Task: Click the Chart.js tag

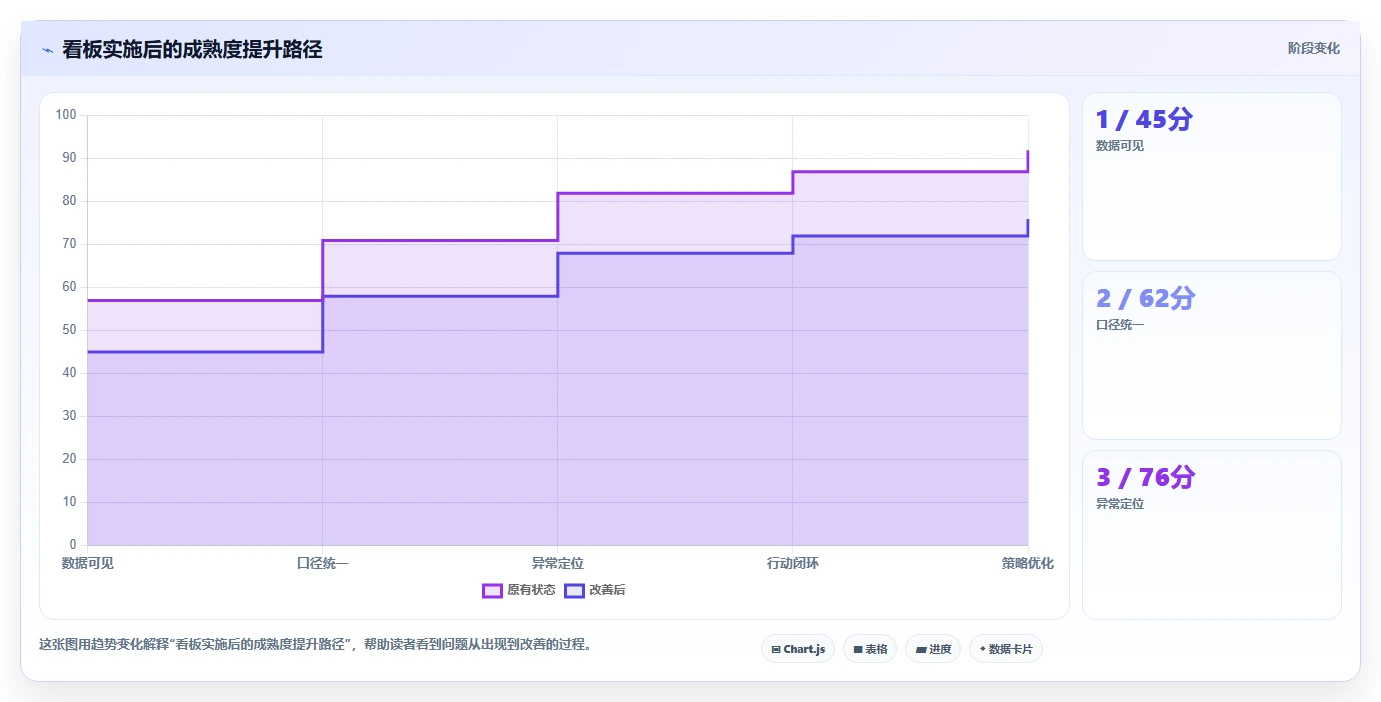Action: coord(798,649)
